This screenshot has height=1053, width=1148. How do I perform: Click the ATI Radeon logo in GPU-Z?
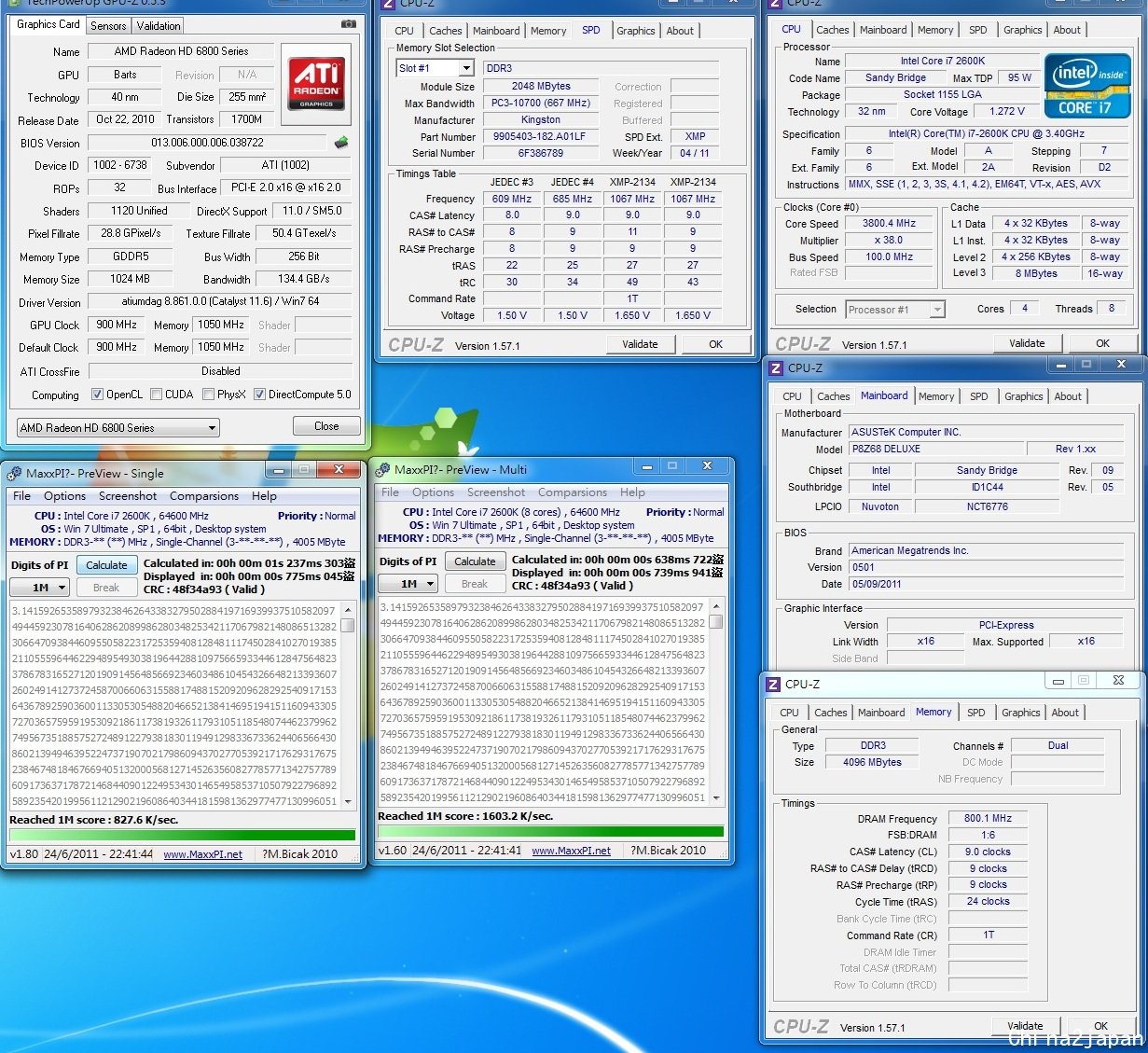pyautogui.click(x=316, y=82)
